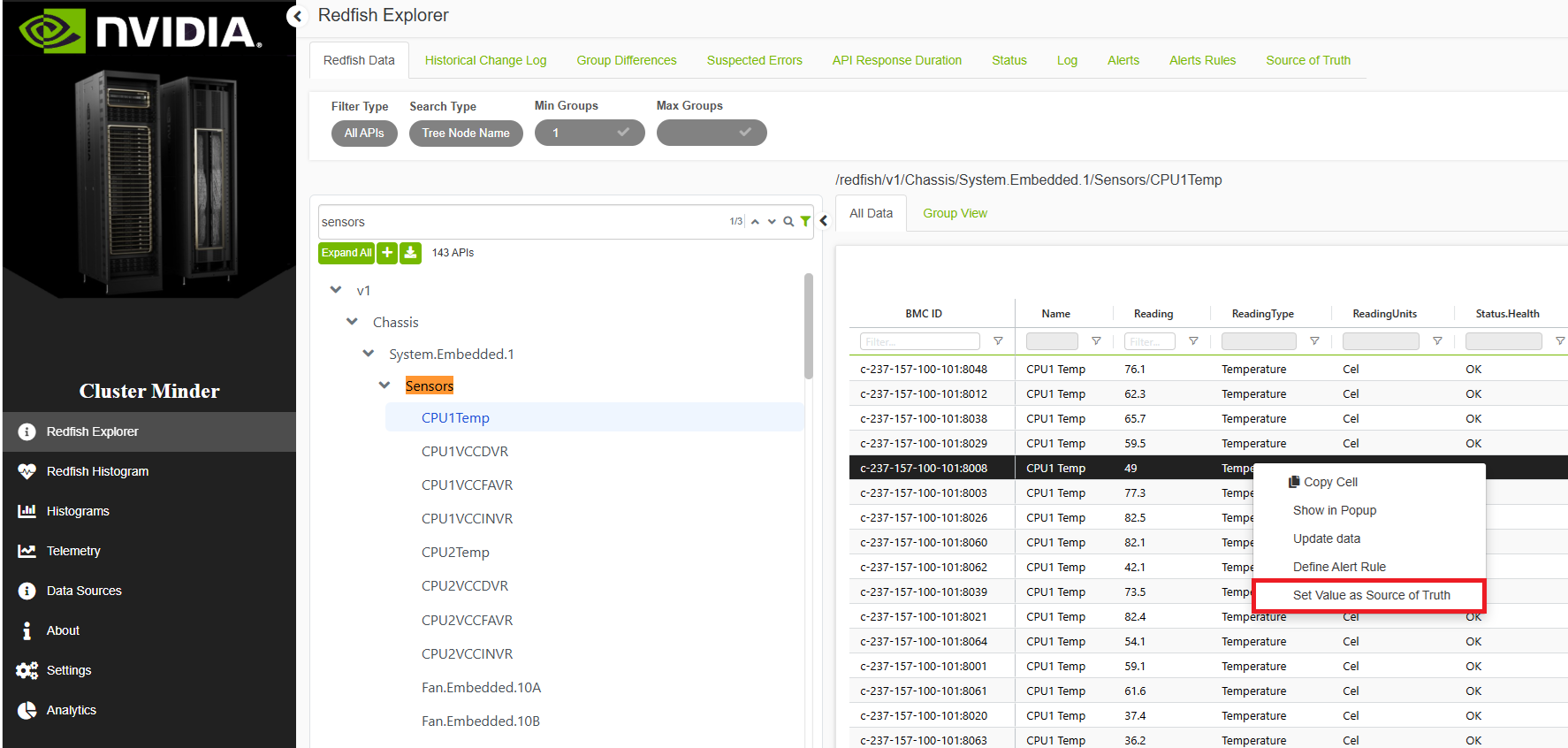Collapse the sidebar with the top chevron
This screenshot has width=1568, height=748.
tap(297, 16)
